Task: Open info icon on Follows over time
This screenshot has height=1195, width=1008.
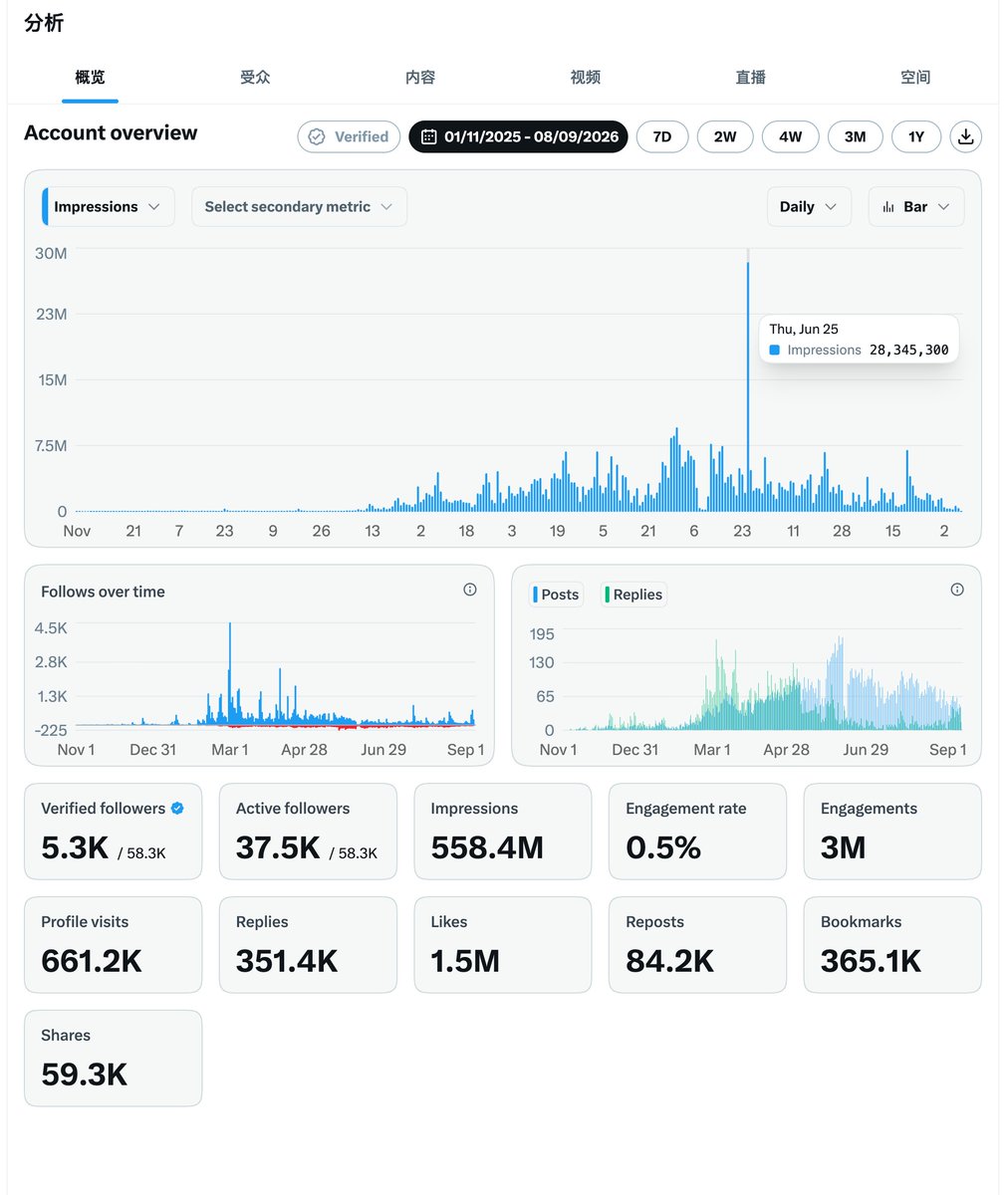Action: (470, 590)
